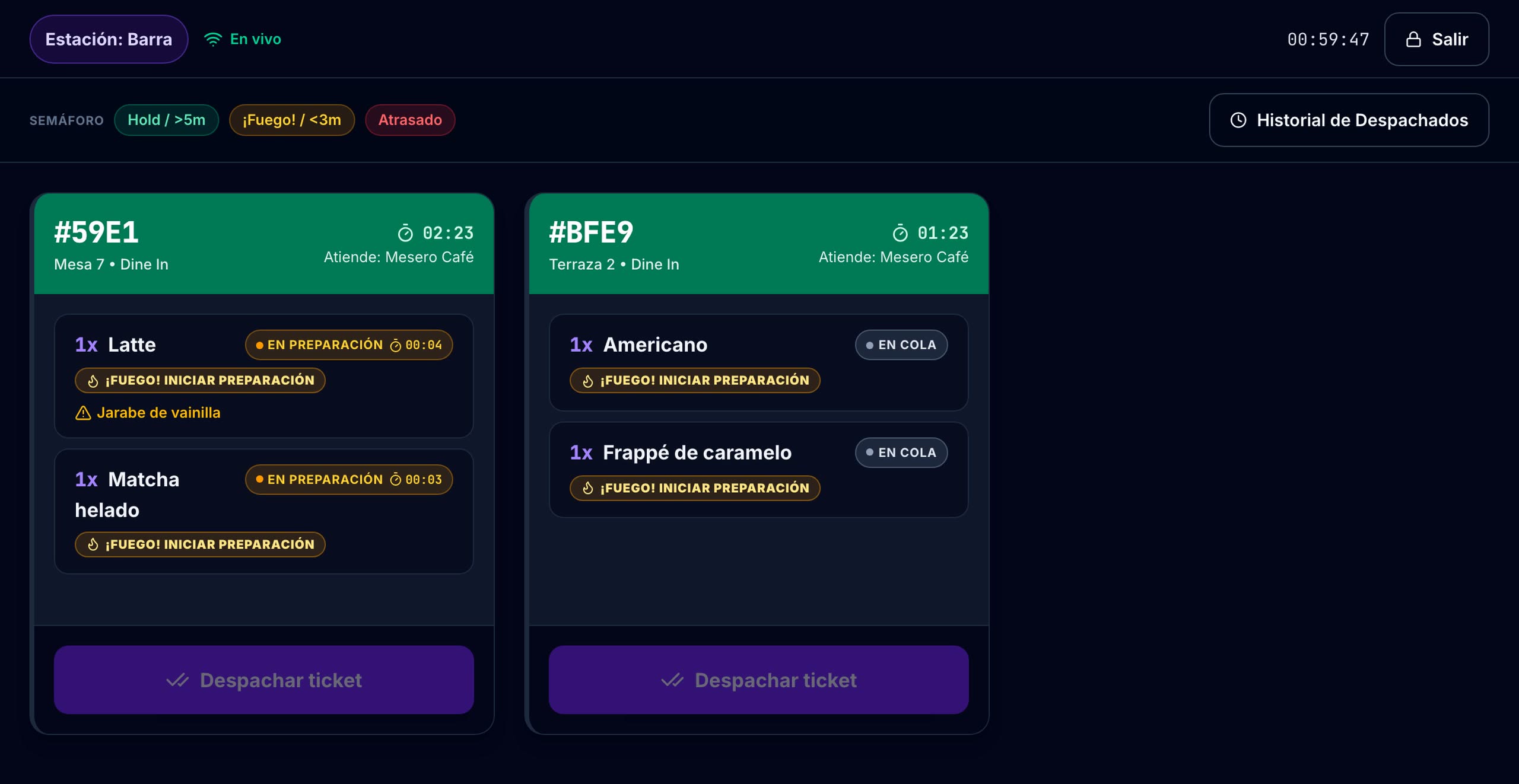Click the timer icon in Latte status badge
1519x784 pixels.
[396, 345]
